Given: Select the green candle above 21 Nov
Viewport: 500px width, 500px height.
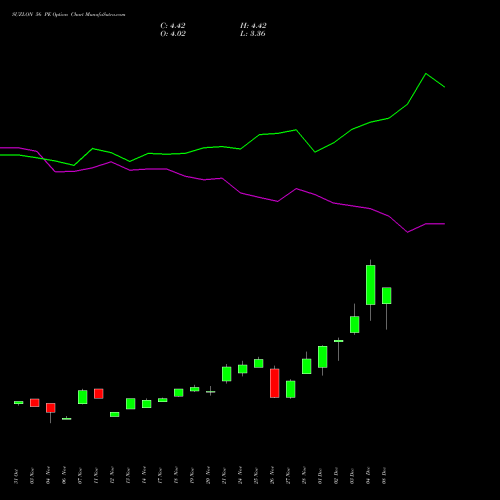Looking at the screenshot, I should click(x=227, y=374).
